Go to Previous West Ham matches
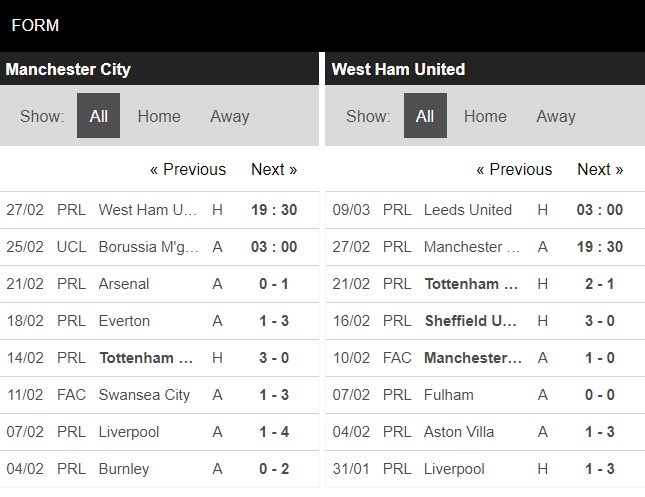Viewport: 645px width, 497px height. point(514,169)
